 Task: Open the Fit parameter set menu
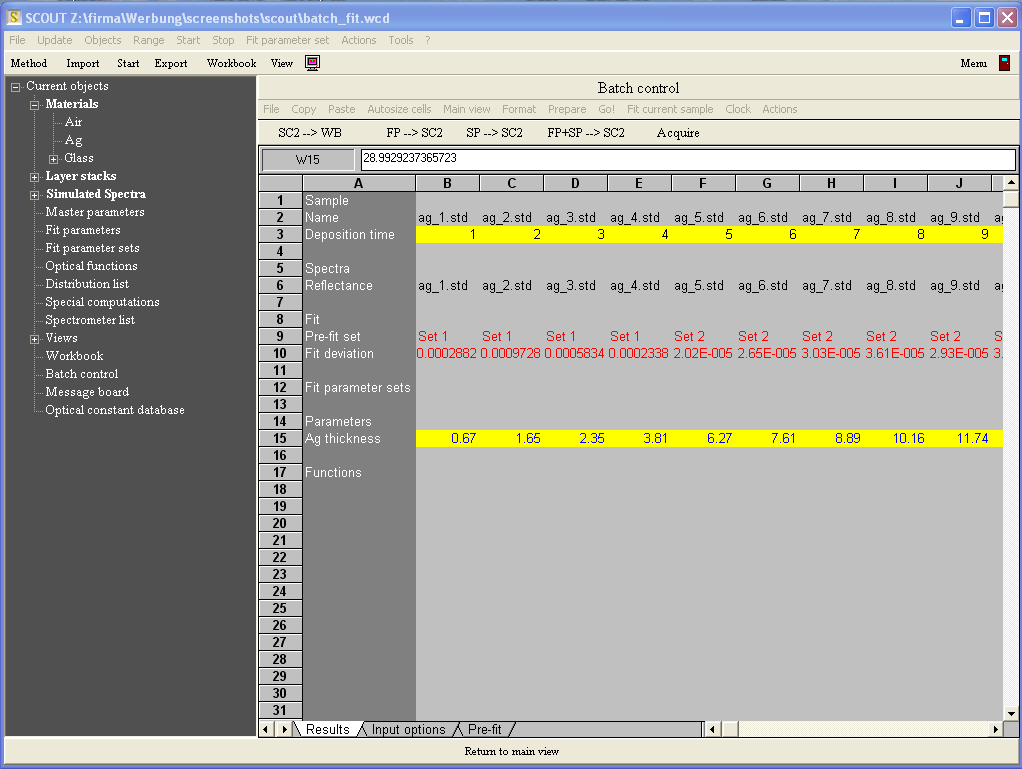(287, 40)
